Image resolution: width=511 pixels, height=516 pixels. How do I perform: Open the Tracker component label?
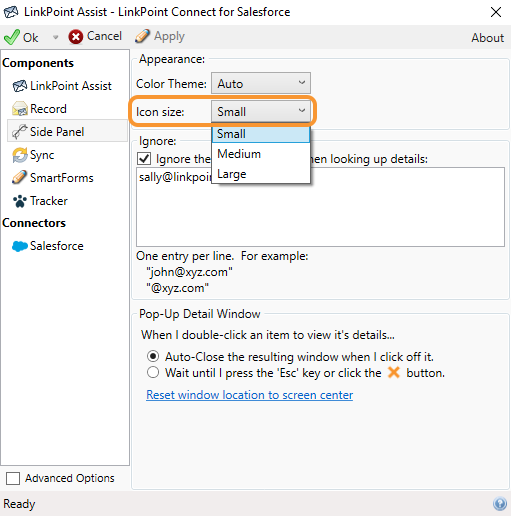(x=49, y=201)
